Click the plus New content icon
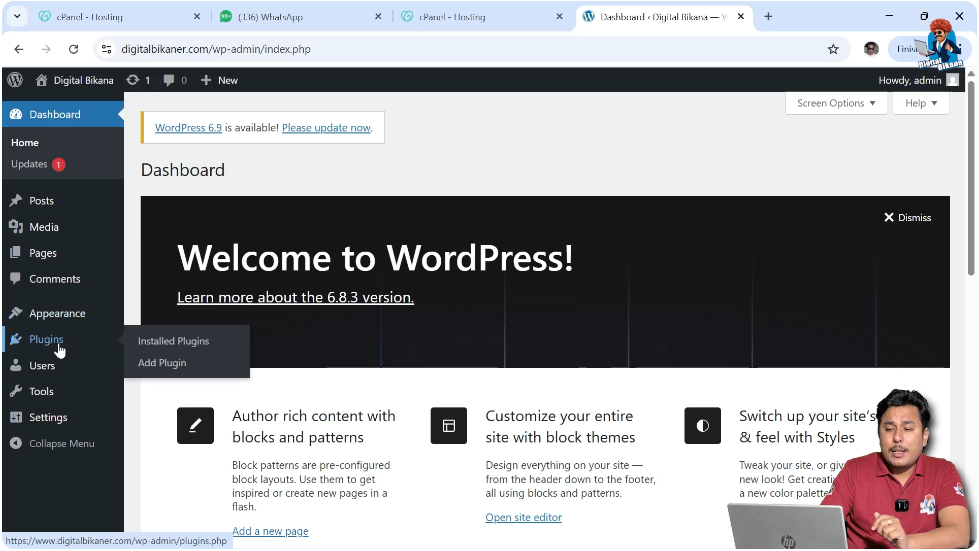The image size is (979, 551). click(x=206, y=80)
